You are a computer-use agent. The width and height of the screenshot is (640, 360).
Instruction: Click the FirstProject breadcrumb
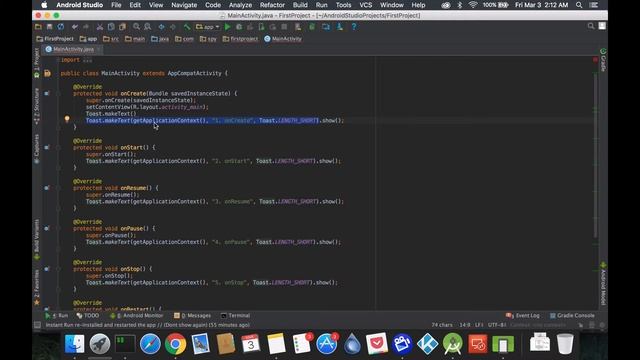coord(55,39)
